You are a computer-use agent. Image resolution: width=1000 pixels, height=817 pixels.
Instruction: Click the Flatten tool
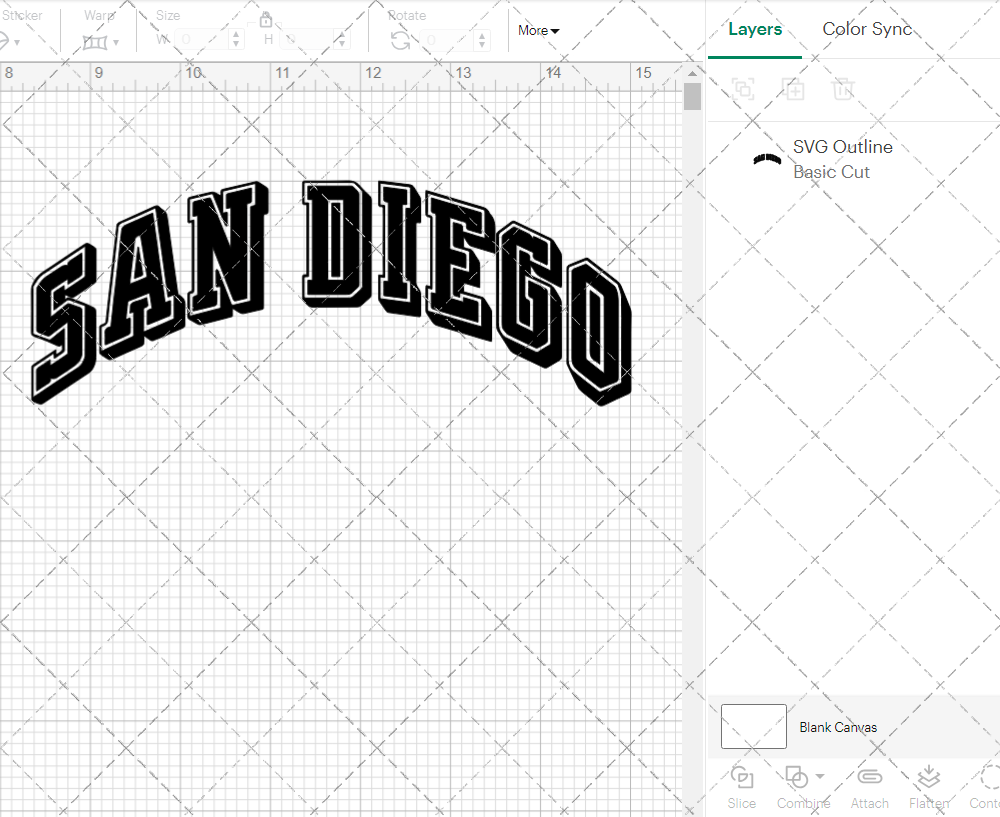tap(929, 788)
